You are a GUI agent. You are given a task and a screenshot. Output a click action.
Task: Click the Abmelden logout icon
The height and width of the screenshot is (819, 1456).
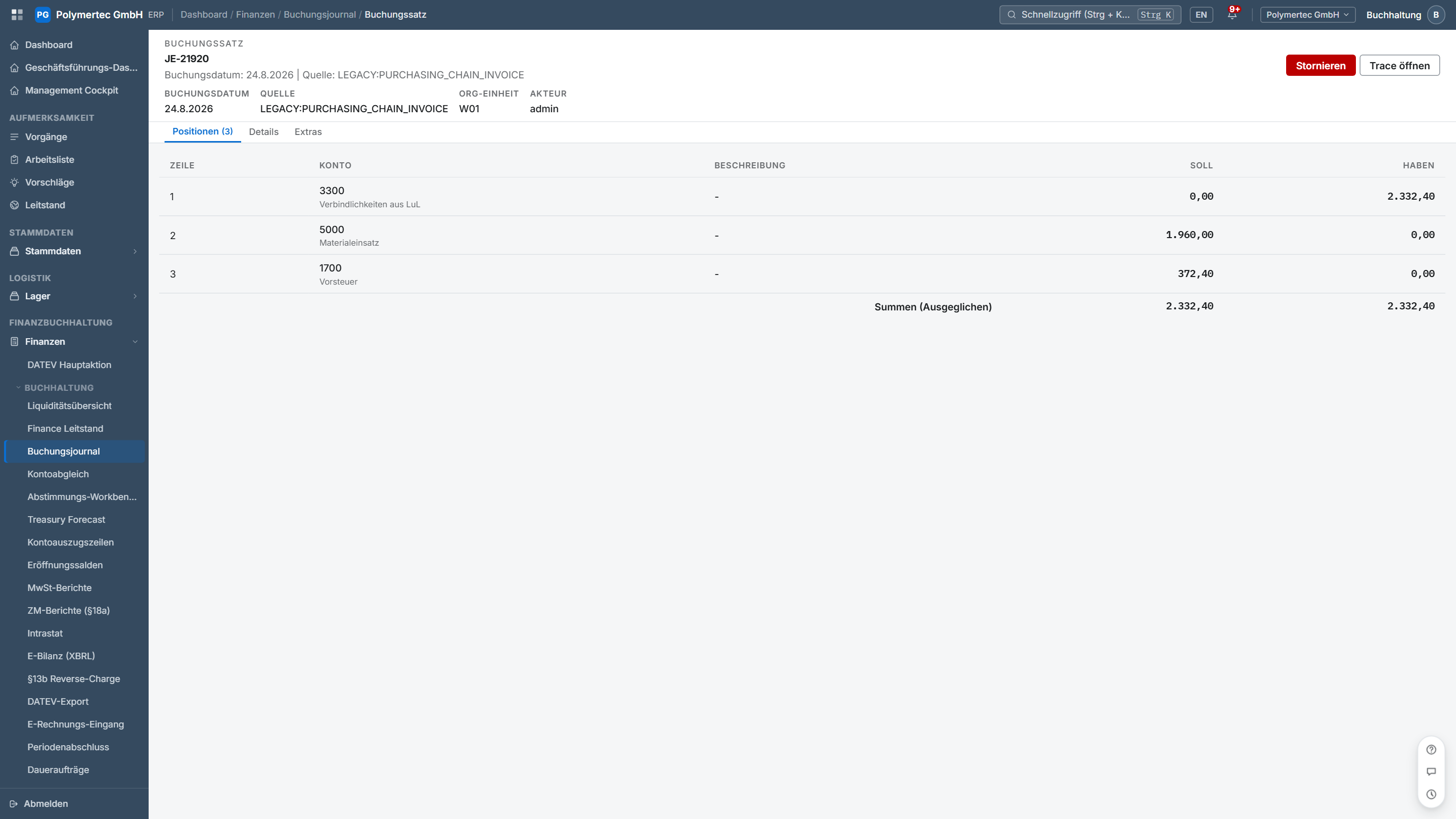(14, 804)
